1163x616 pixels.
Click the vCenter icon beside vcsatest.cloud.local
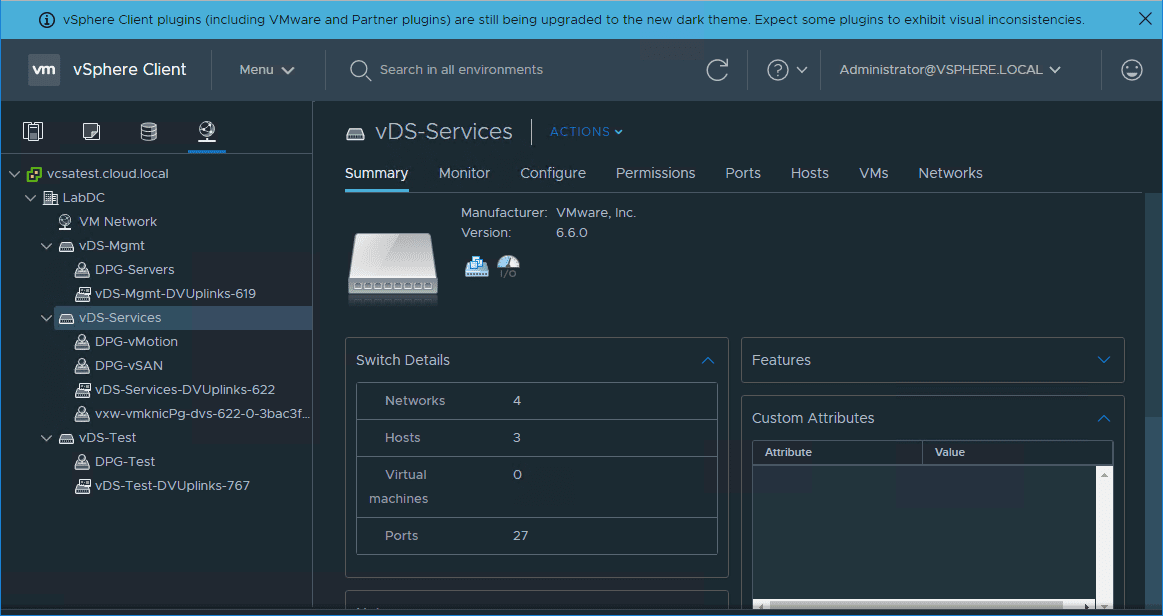point(34,174)
